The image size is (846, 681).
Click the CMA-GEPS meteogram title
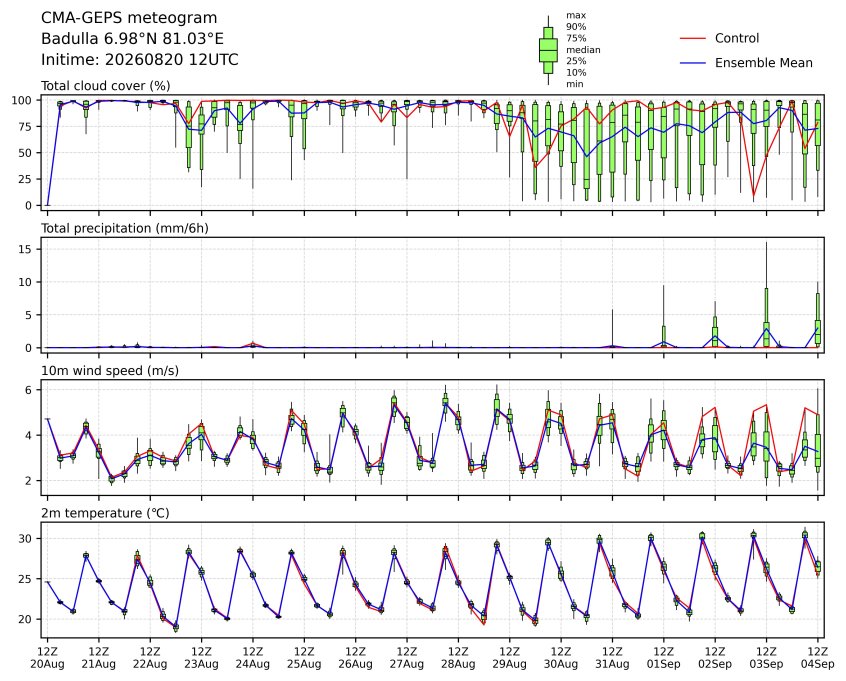point(129,18)
